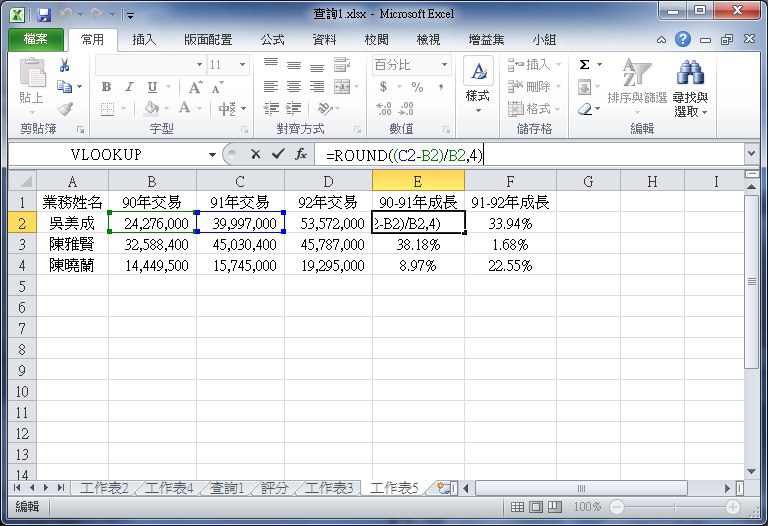This screenshot has height=526, width=768.
Task: Confirm formula with the Enter checkmark
Action: coord(278,155)
